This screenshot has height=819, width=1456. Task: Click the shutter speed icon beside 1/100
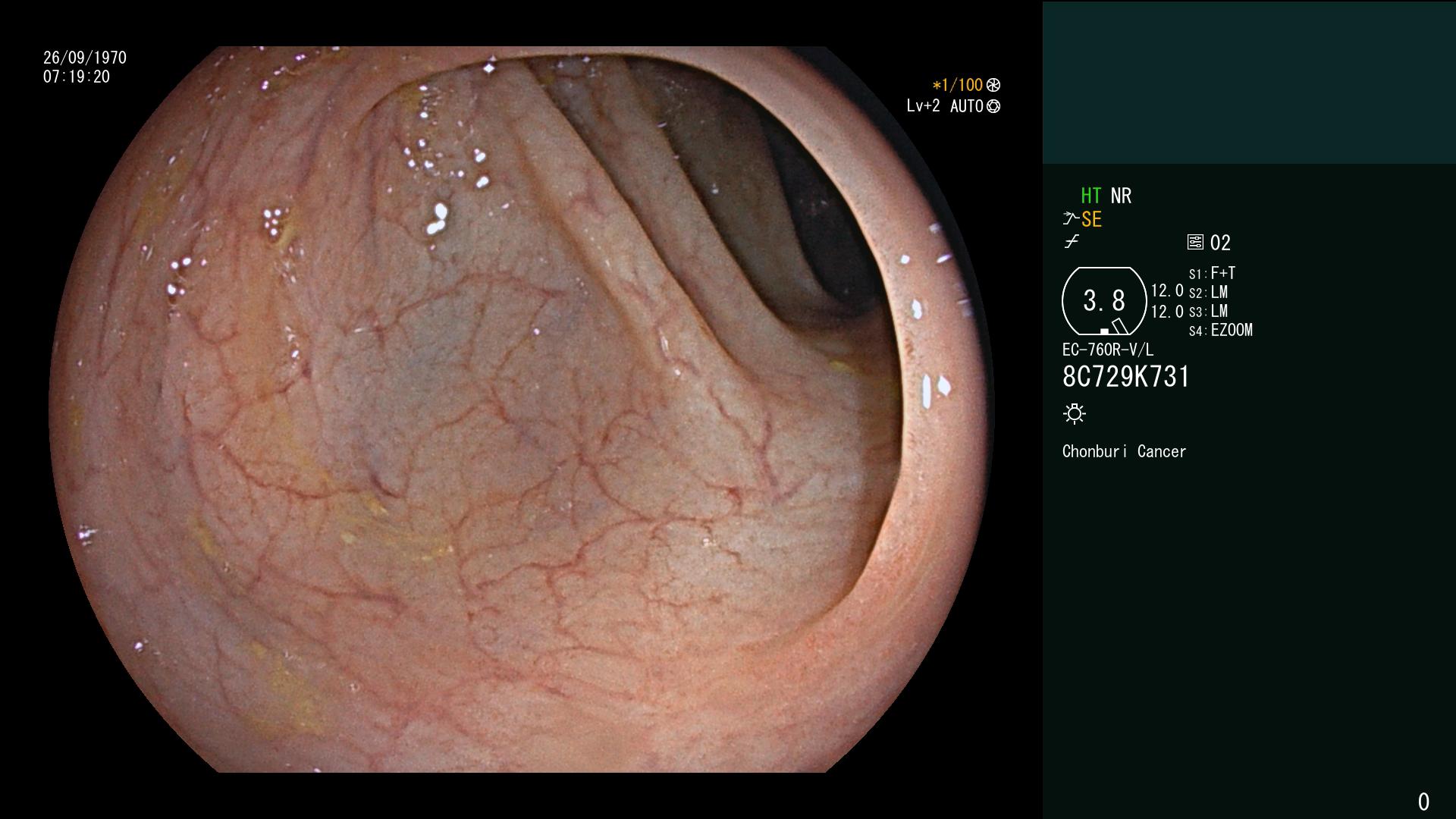click(993, 85)
